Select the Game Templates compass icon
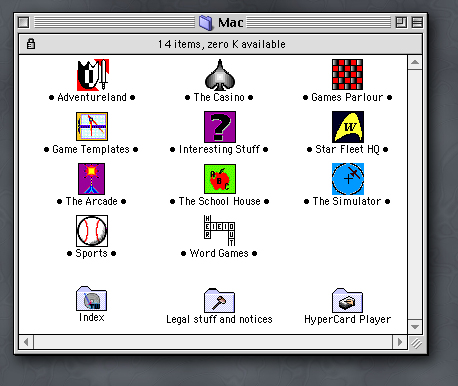 click(92, 127)
